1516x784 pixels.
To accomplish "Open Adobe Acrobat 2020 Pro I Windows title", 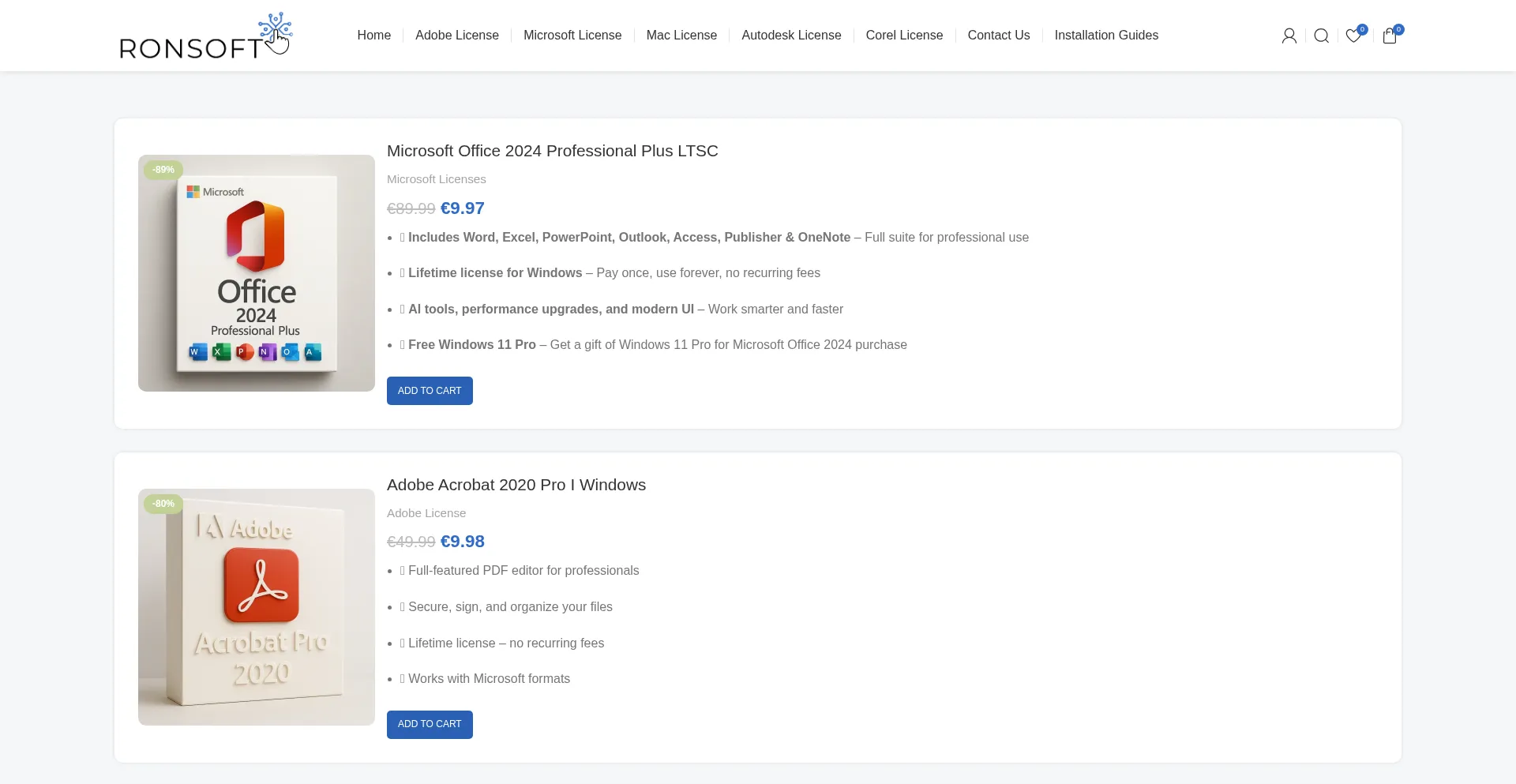I will click(x=516, y=485).
